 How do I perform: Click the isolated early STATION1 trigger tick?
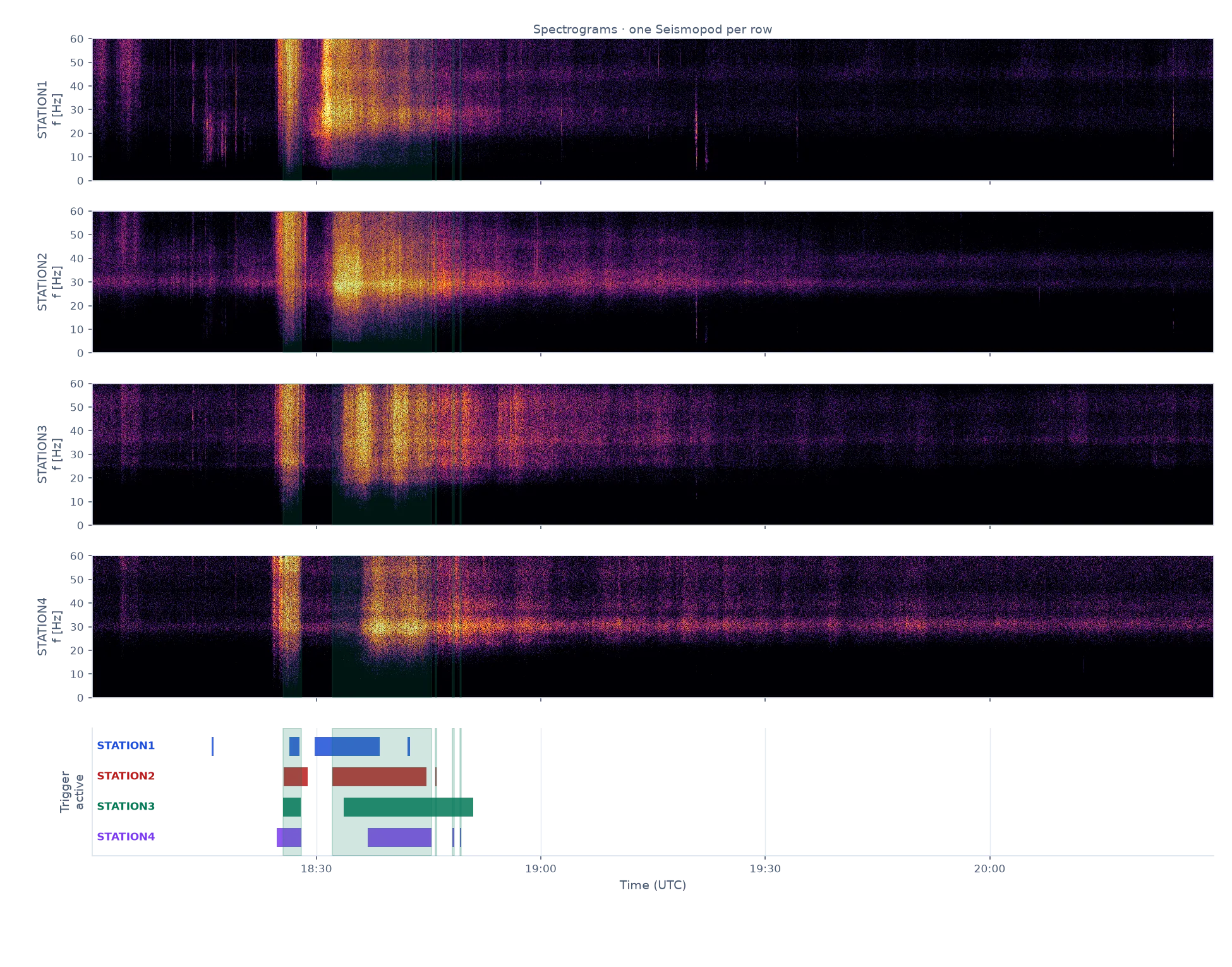[212, 746]
